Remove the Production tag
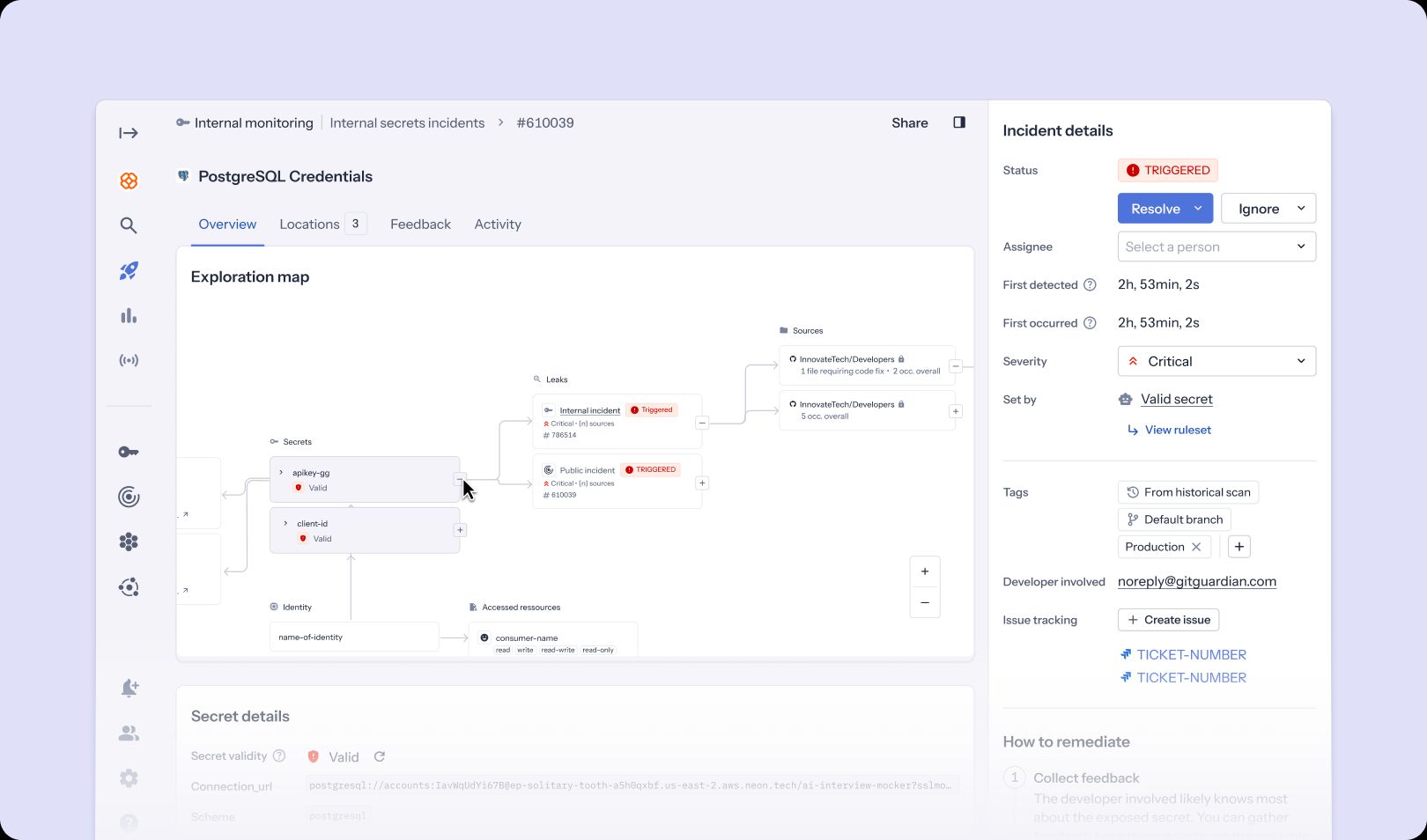The height and width of the screenshot is (840, 1427). (1196, 547)
